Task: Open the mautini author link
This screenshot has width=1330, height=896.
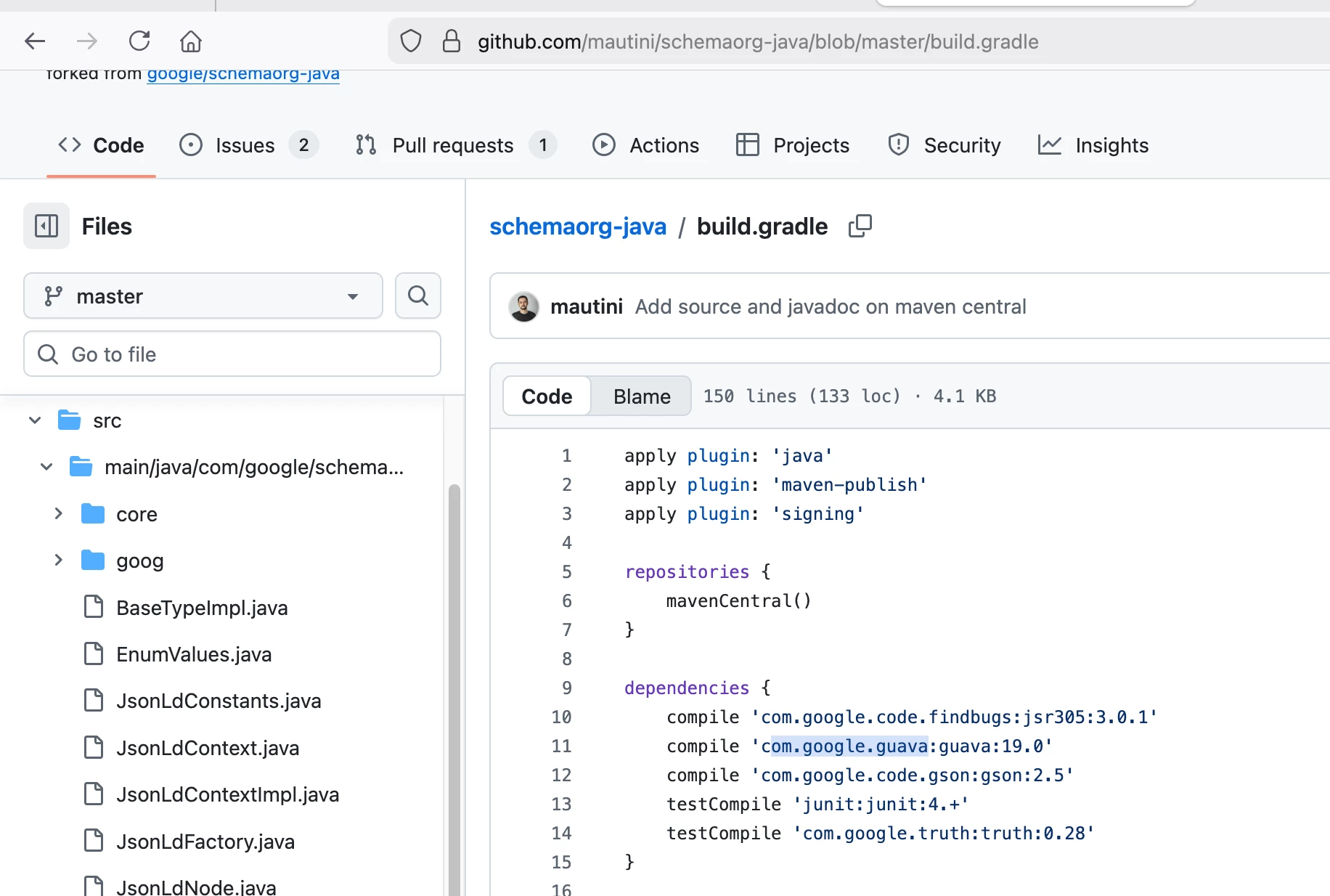Action: click(x=587, y=306)
